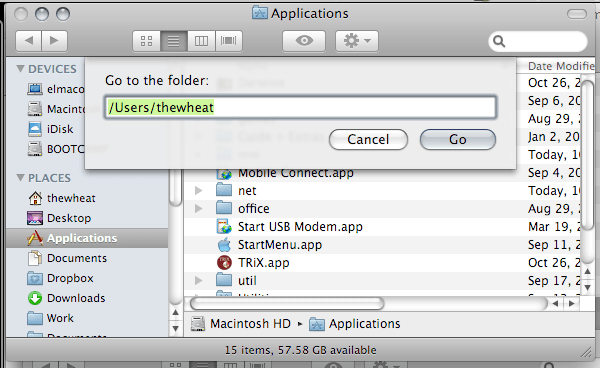
Task: Go back with the toolbar back arrow
Action: coord(29,41)
